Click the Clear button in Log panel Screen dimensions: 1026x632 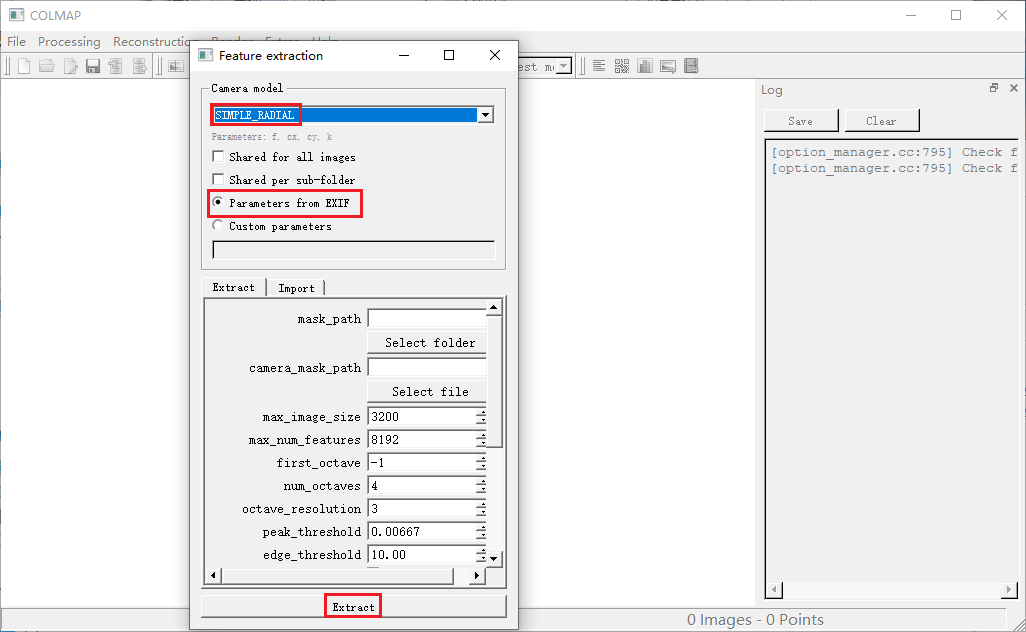[x=881, y=120]
